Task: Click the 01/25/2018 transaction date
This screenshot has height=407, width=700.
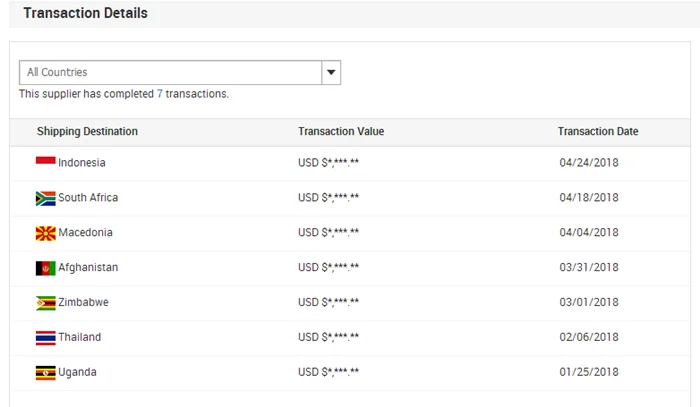Action: [x=589, y=373]
